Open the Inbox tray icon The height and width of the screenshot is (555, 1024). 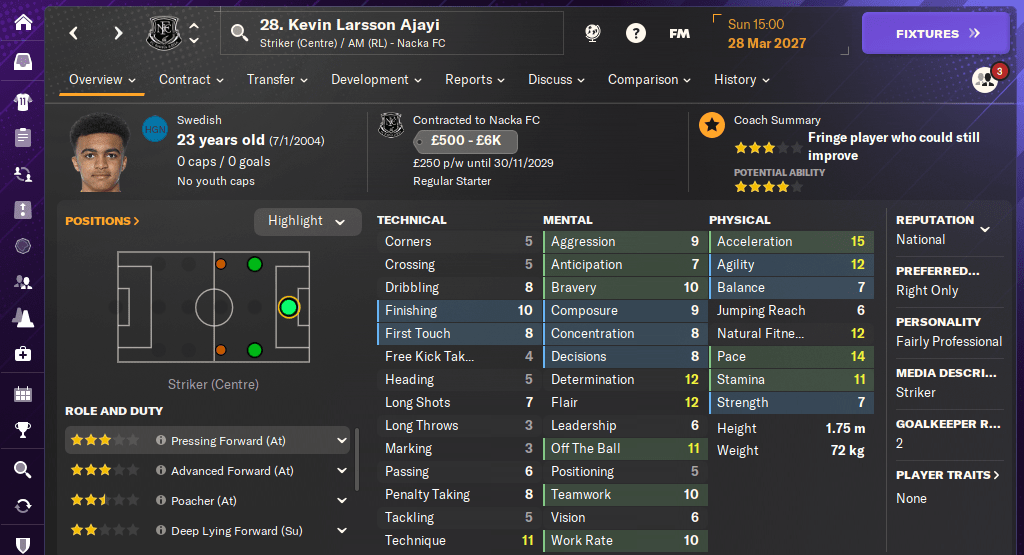coord(22,62)
